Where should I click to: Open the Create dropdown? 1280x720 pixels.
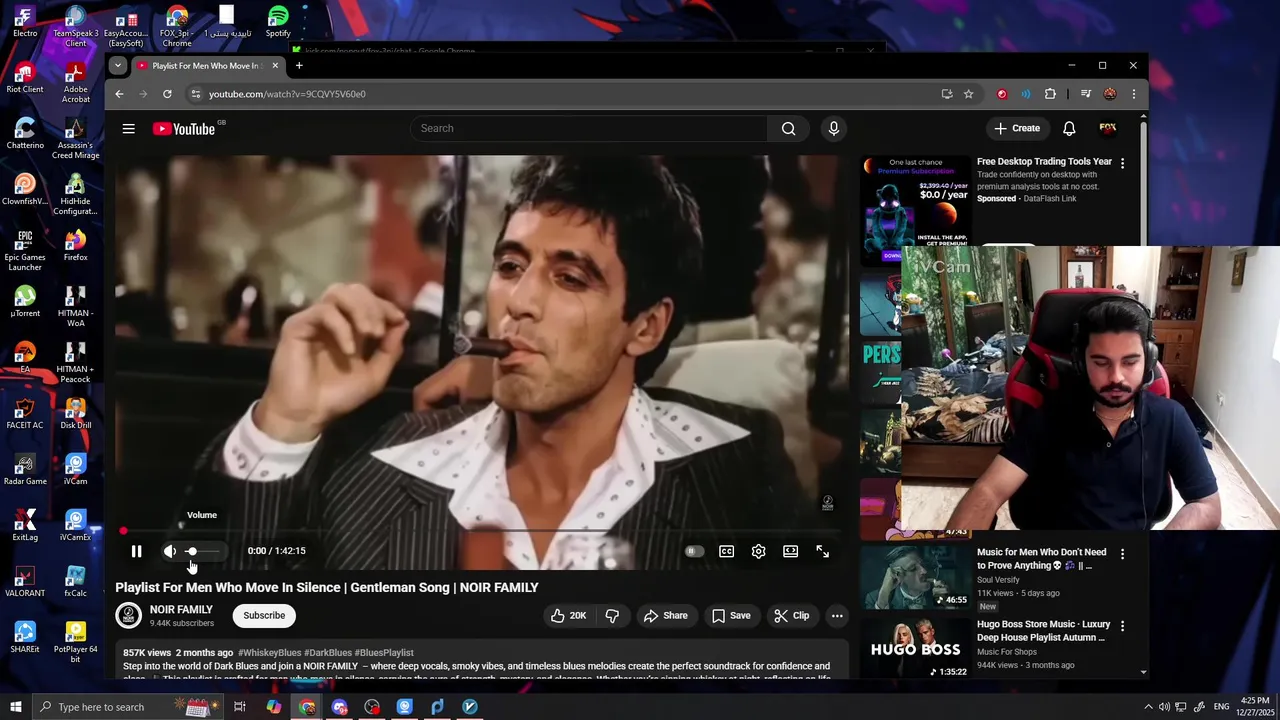(1017, 128)
